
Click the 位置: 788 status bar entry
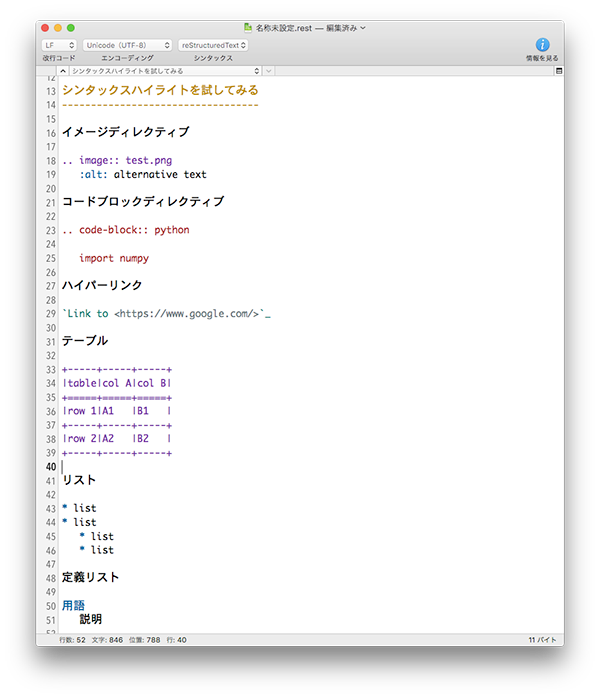[x=144, y=640]
